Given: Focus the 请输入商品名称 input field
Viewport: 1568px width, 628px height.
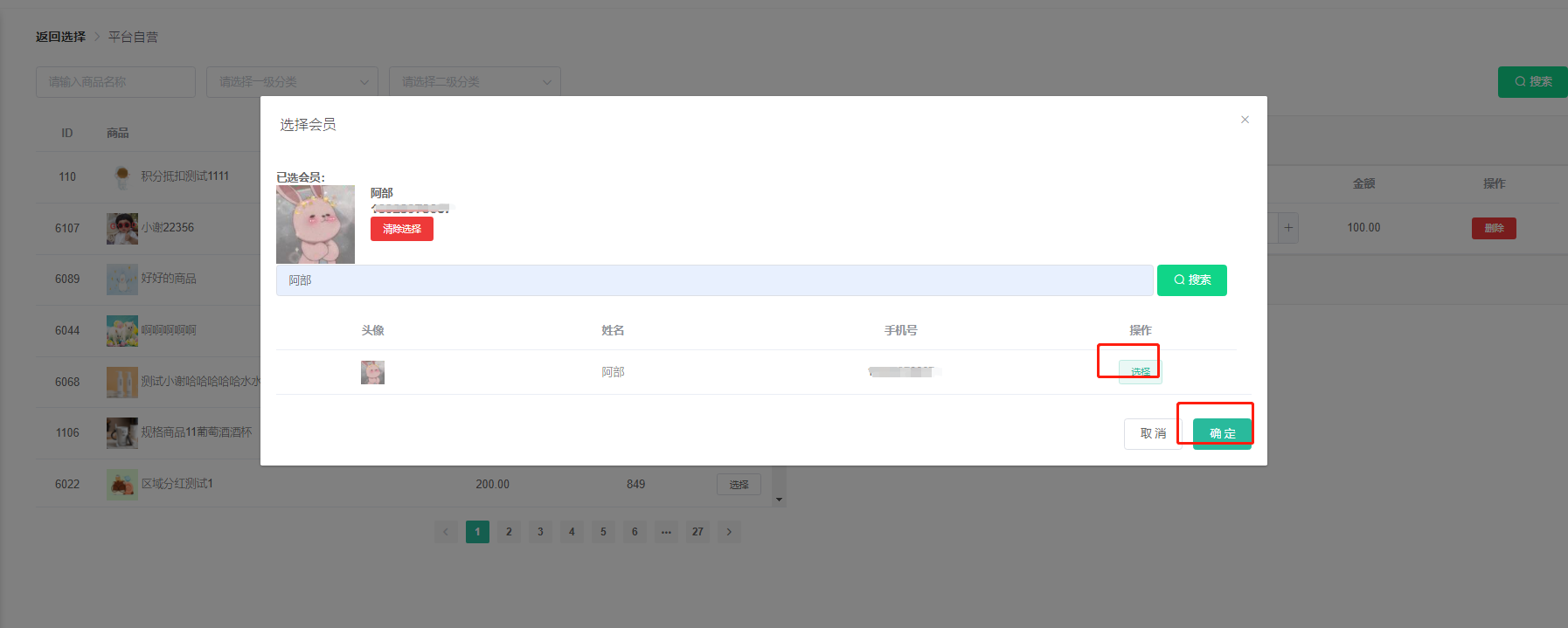Looking at the screenshot, I should coord(115,82).
